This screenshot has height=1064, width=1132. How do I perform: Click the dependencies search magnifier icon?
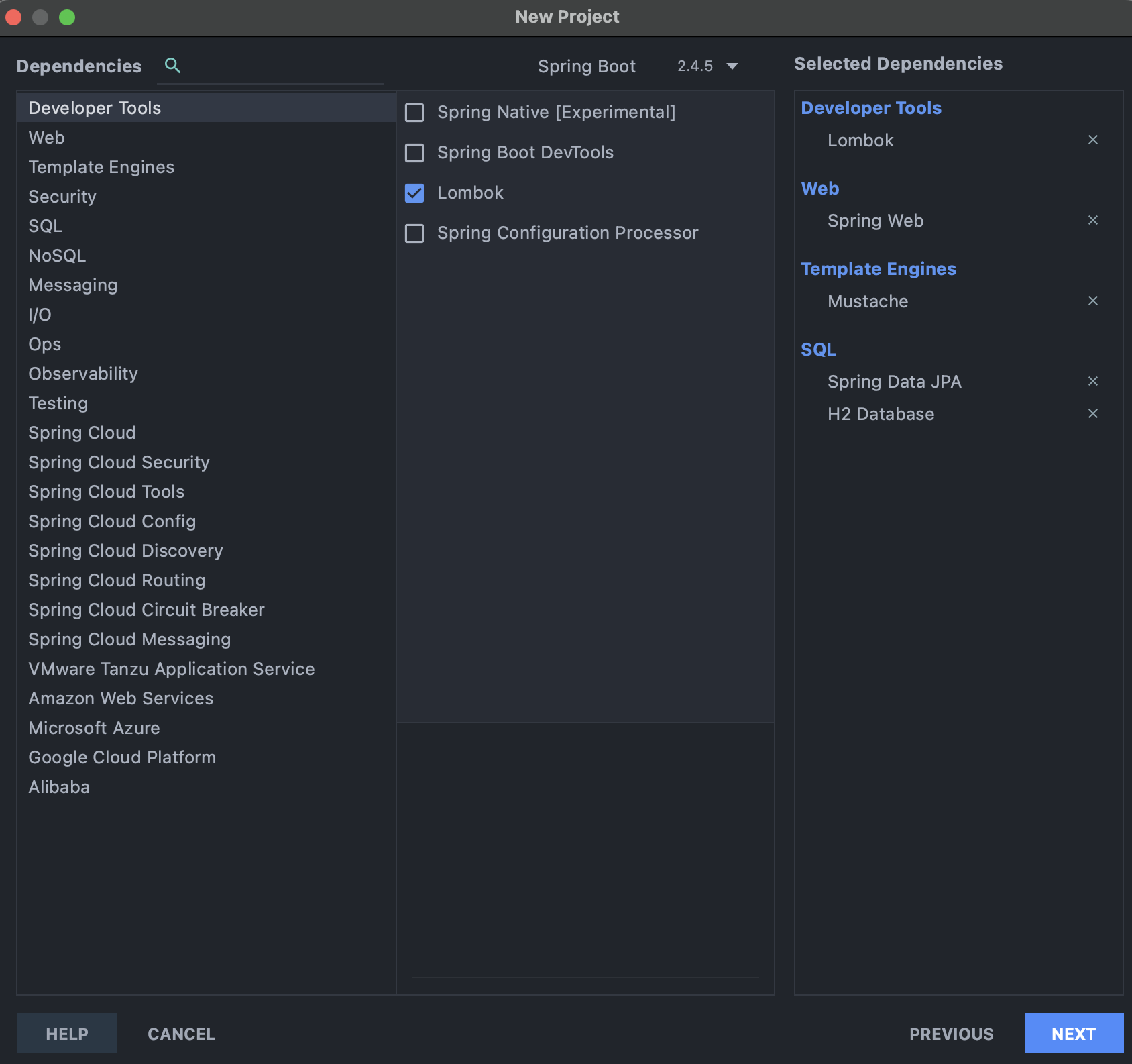[x=172, y=66]
